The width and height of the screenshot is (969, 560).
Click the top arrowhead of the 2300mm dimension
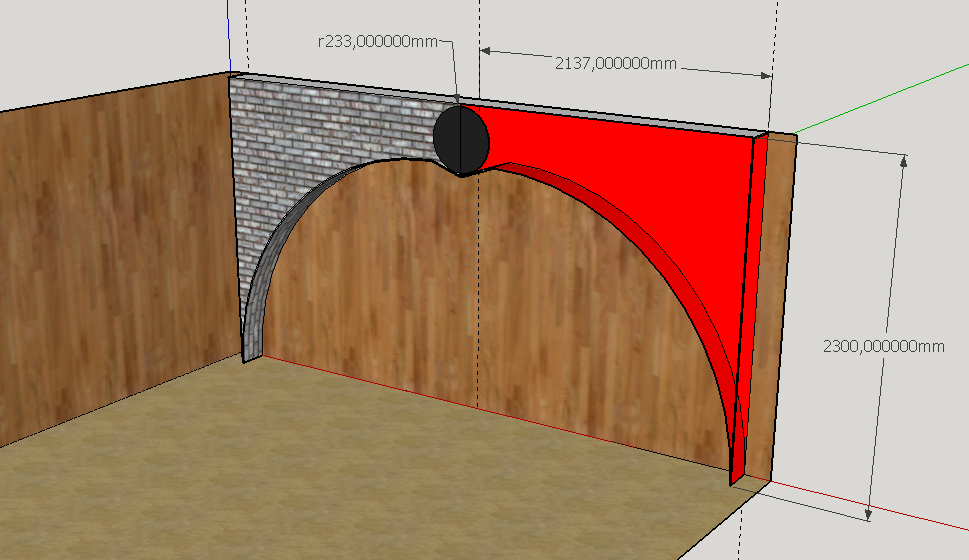904,160
